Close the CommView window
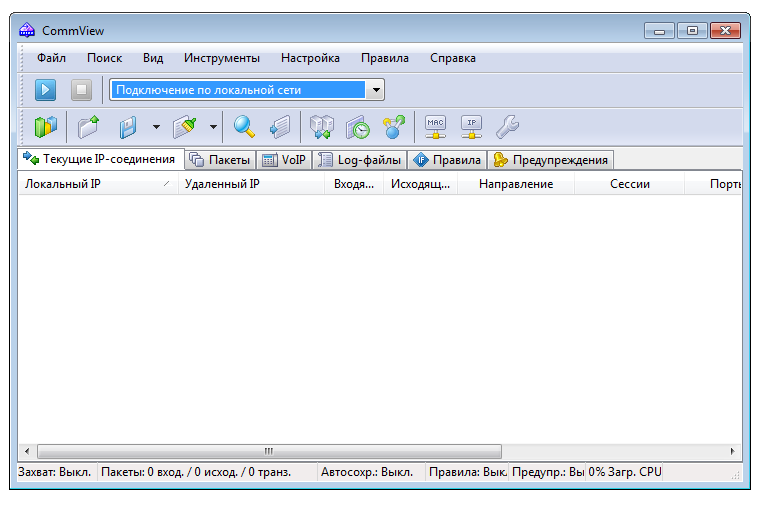Image resolution: width=776 pixels, height=508 pixels. tap(726, 31)
